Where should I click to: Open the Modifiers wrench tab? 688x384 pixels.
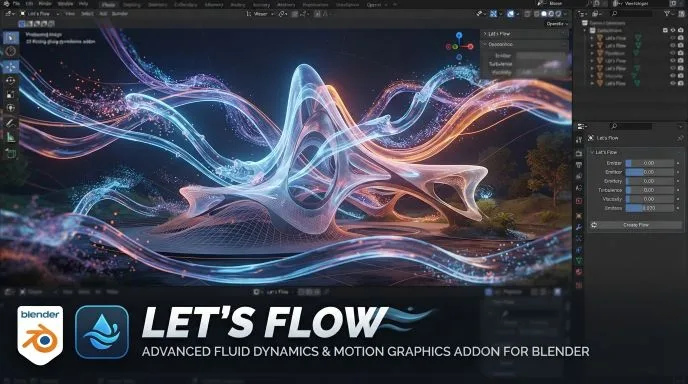tap(579, 227)
